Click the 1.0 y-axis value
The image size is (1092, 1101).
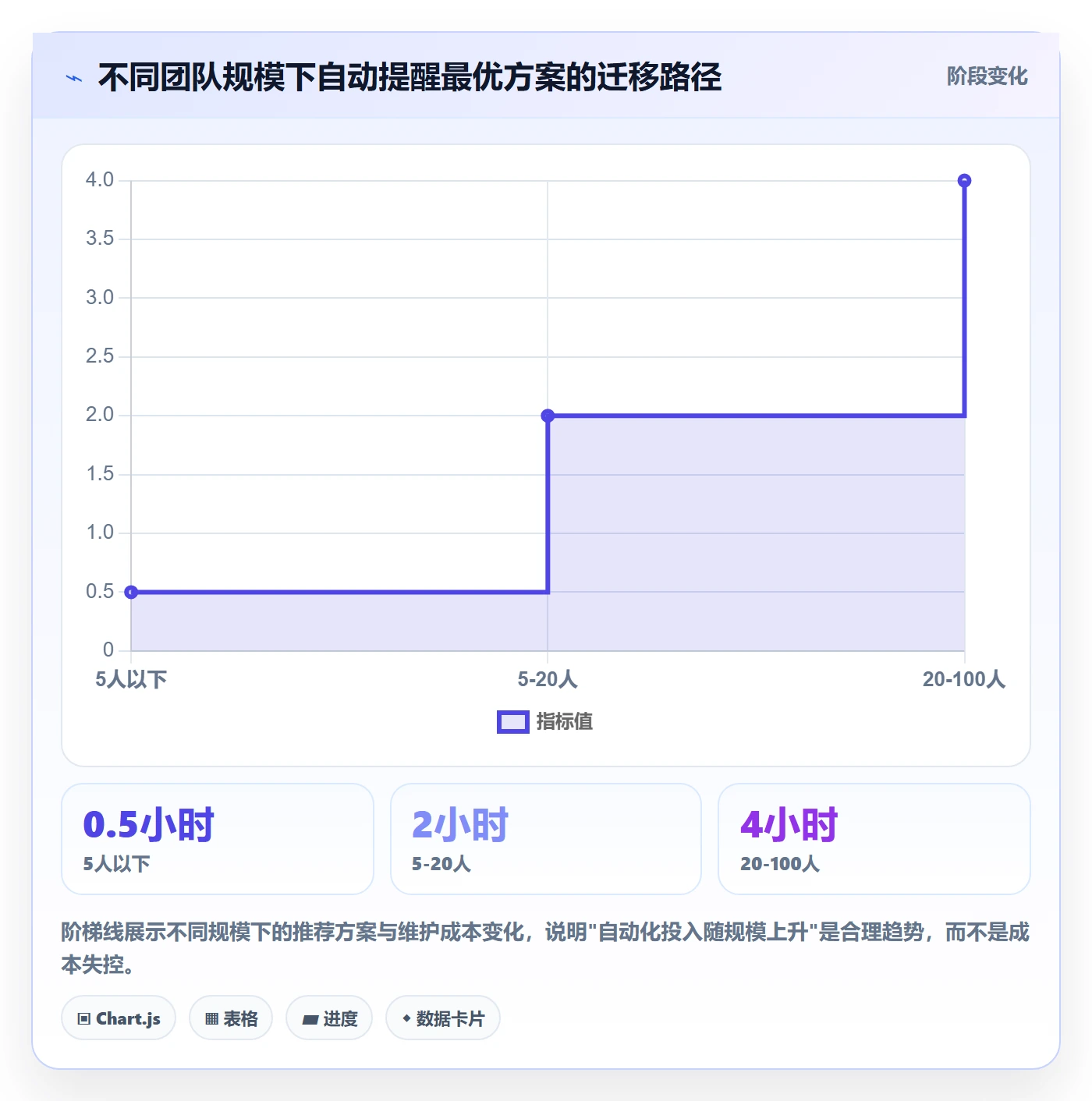coord(100,533)
